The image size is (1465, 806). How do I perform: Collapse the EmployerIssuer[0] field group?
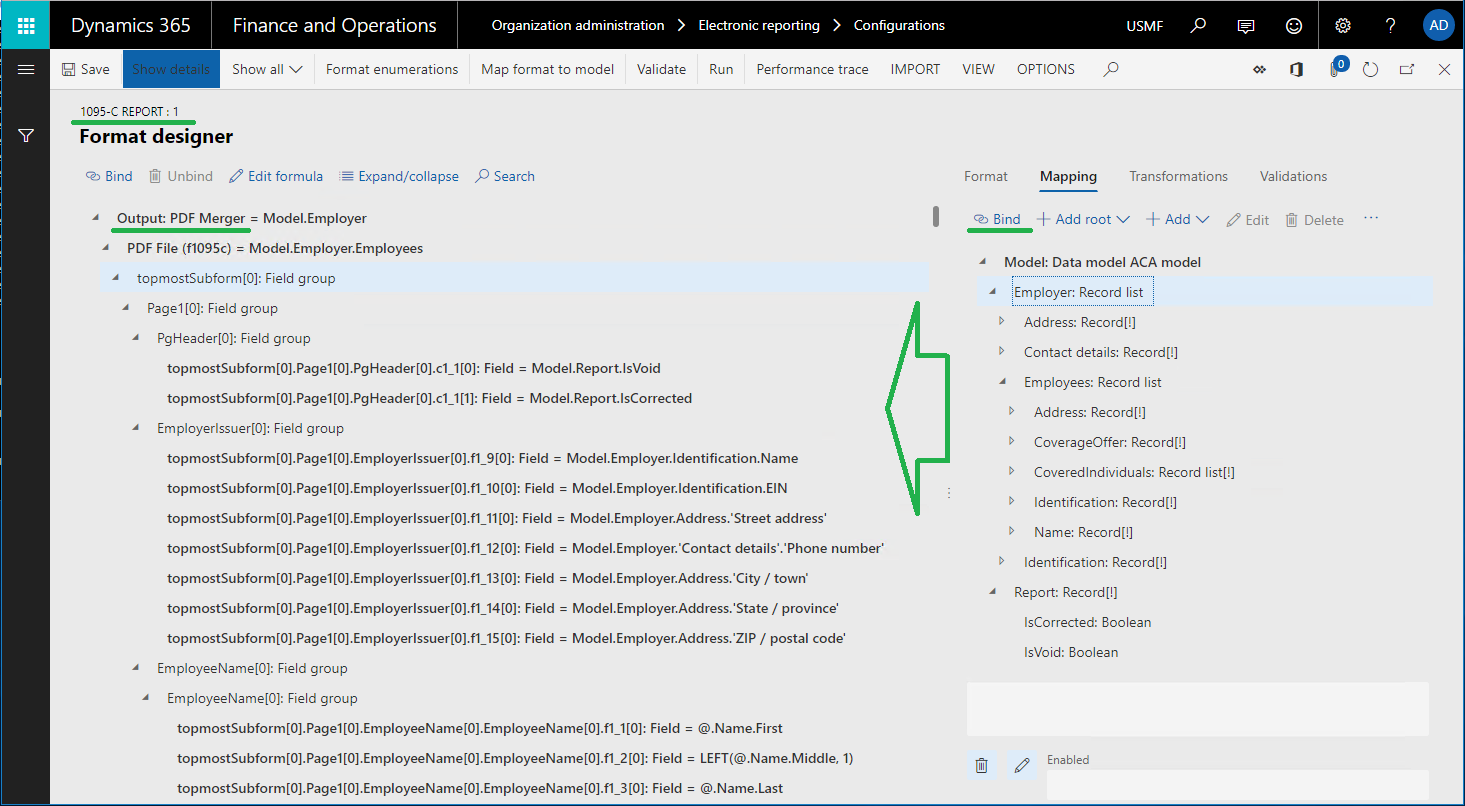(x=136, y=428)
